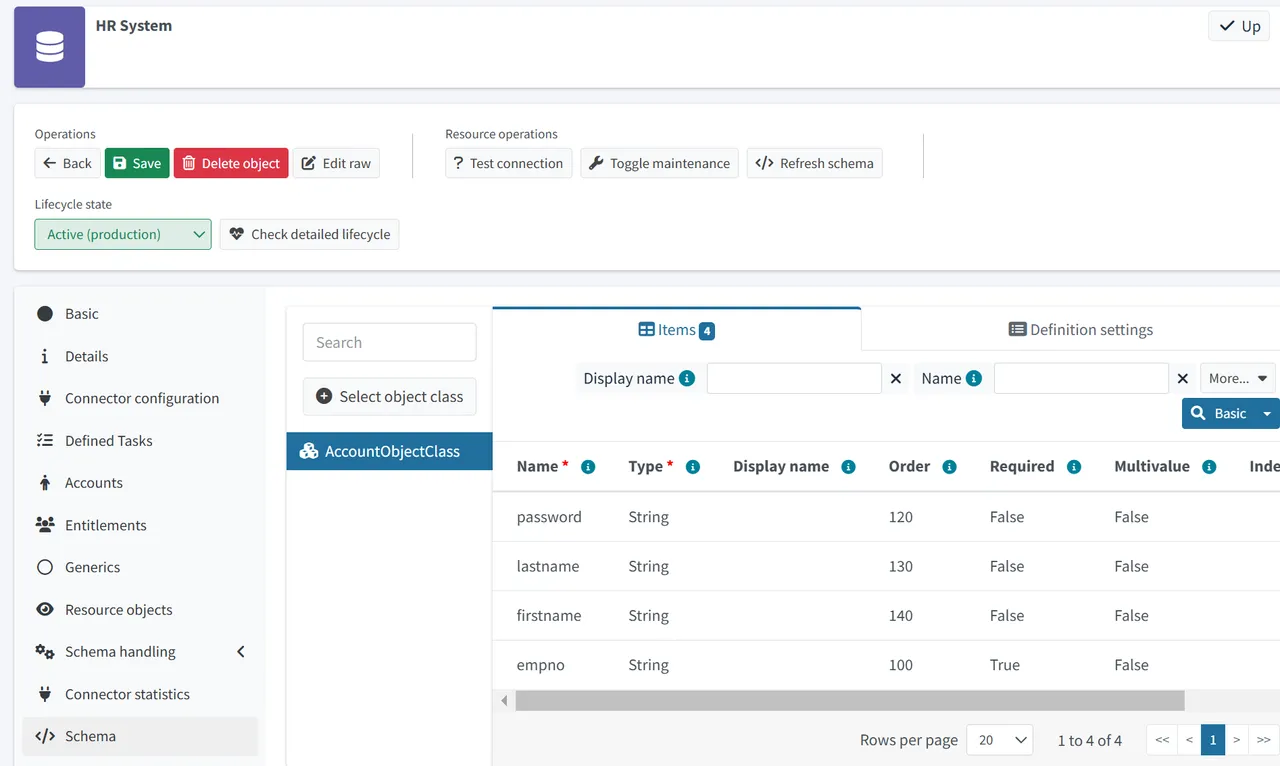This screenshot has height=766, width=1280.
Task: Click Refresh schema button
Action: (815, 163)
